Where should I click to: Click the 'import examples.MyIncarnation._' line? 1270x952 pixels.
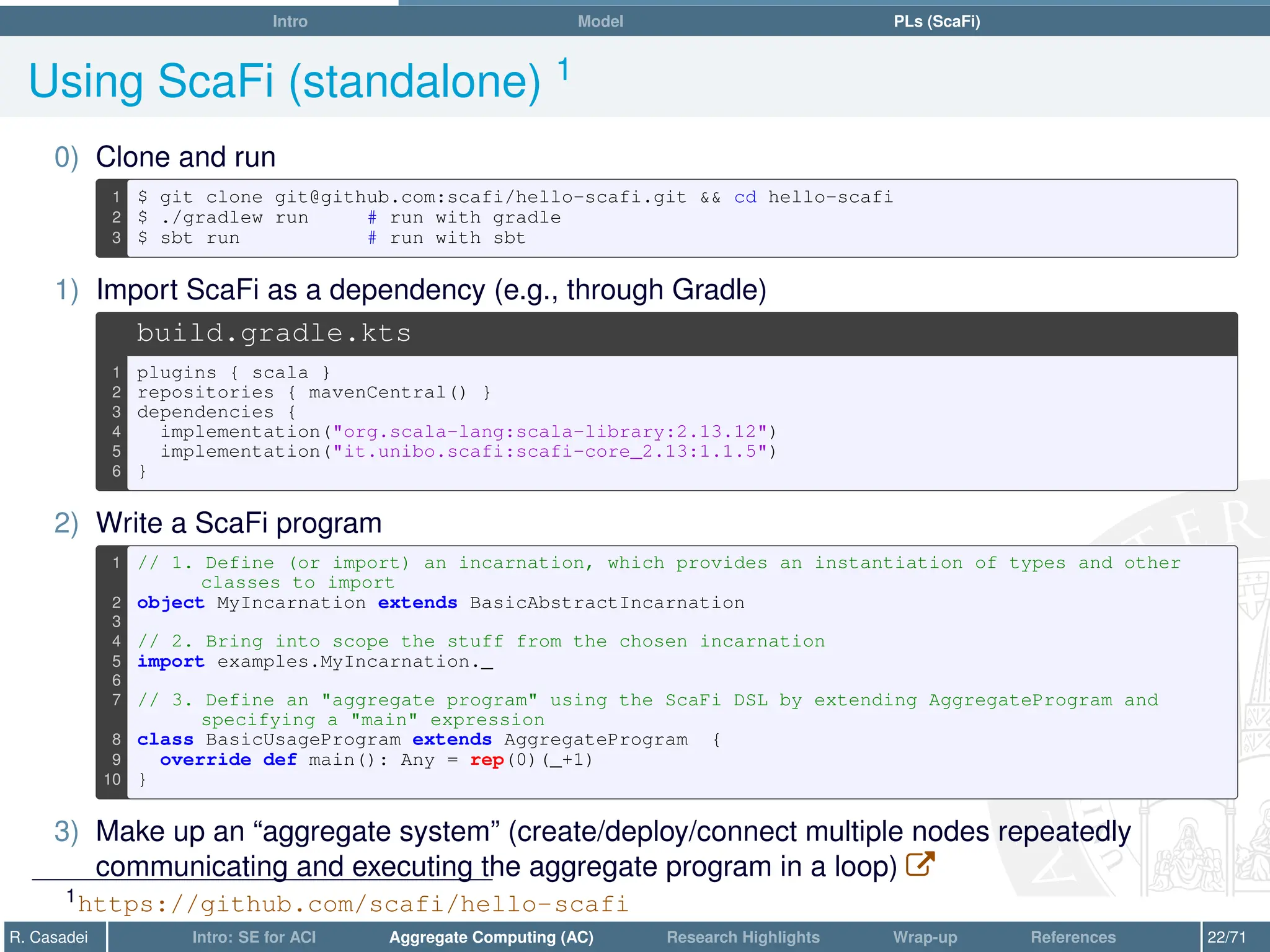pyautogui.click(x=315, y=661)
